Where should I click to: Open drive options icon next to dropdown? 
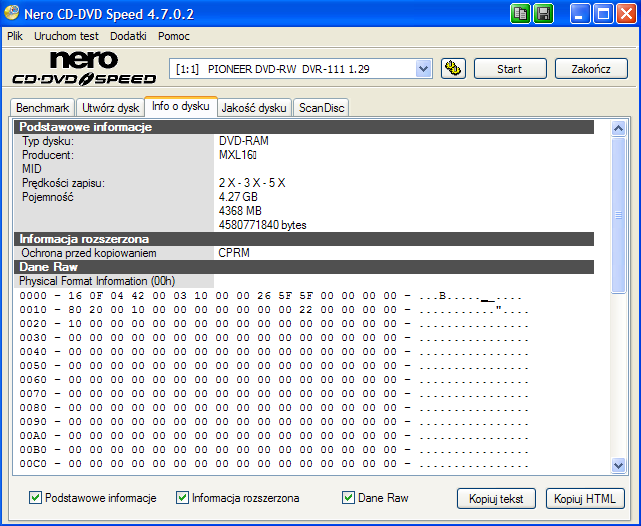click(453, 69)
